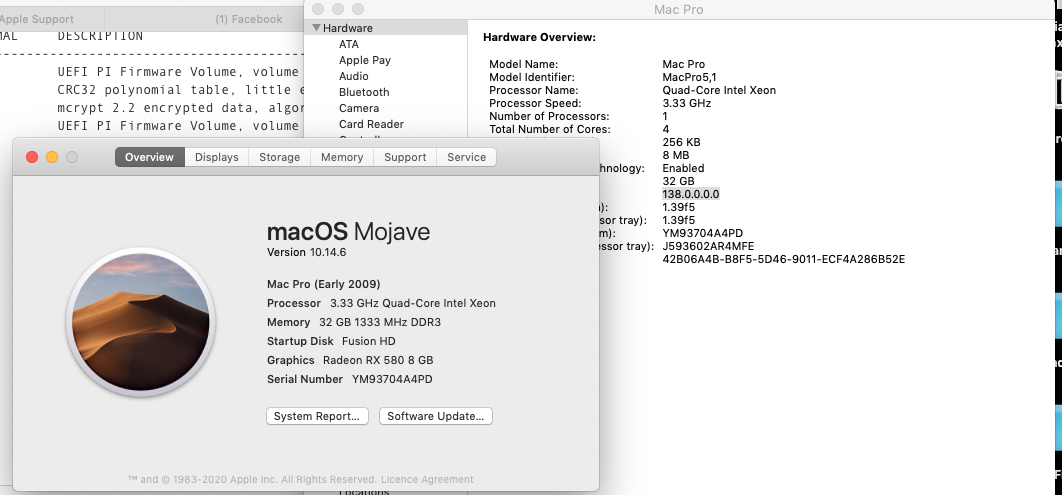The height and width of the screenshot is (495, 1062).
Task: Click the macOS Mojave dune artwork
Action: tap(140, 320)
